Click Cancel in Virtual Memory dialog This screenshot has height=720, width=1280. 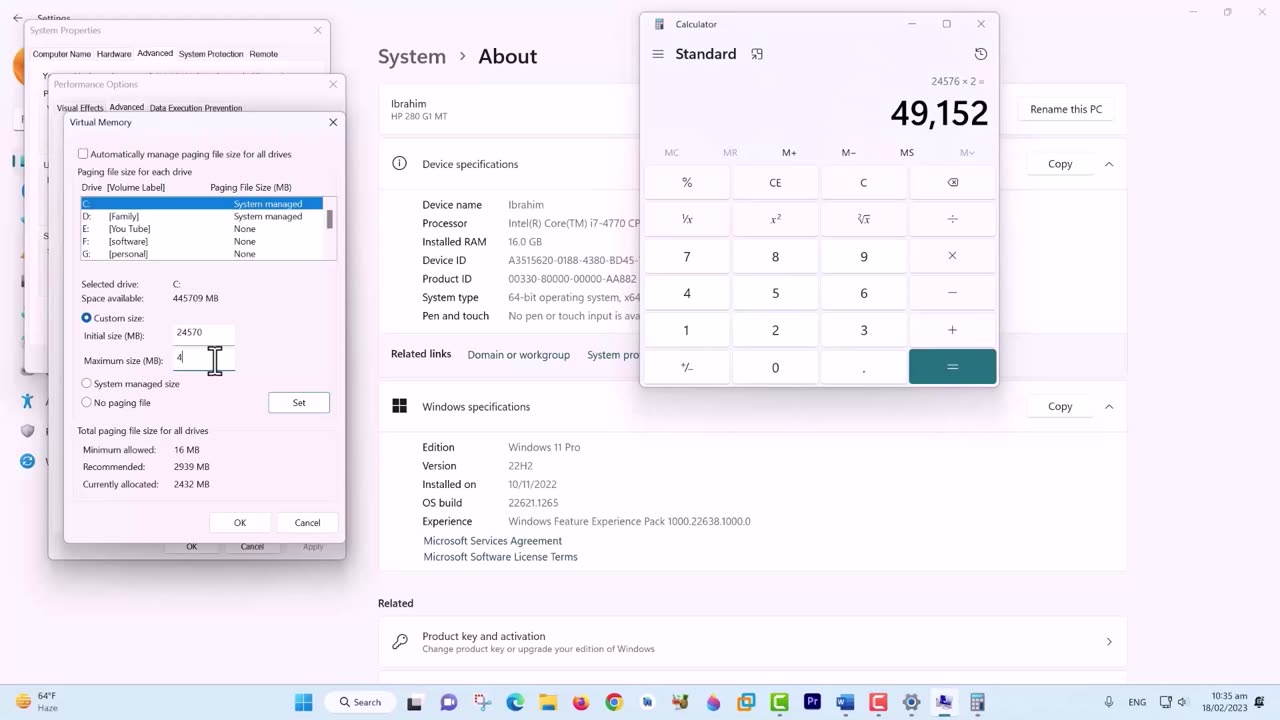pyautogui.click(x=307, y=522)
